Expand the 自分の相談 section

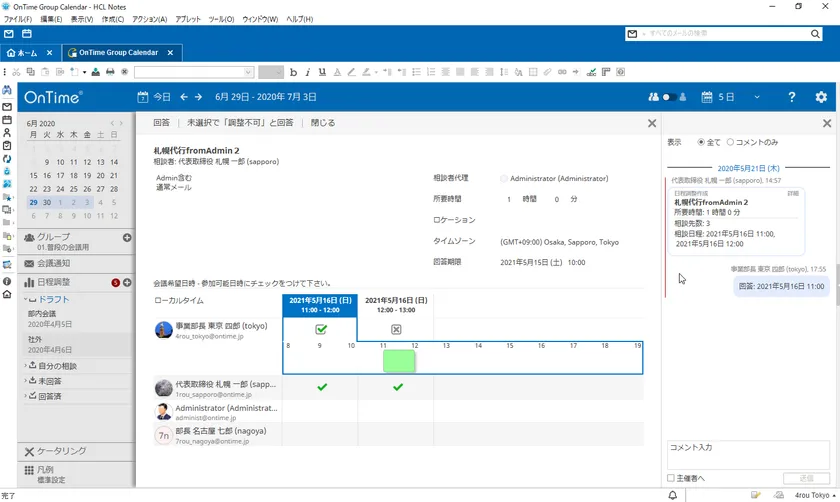(27, 366)
